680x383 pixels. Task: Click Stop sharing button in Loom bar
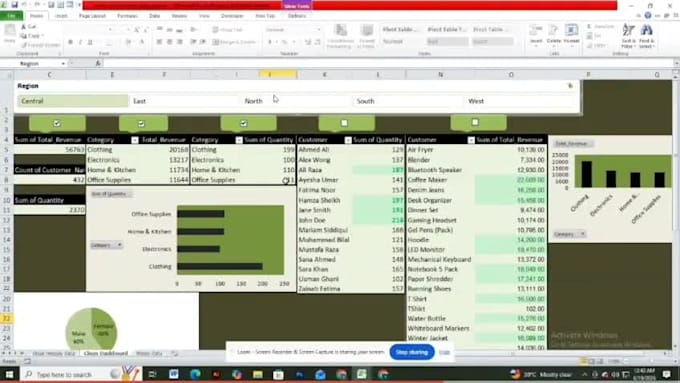[412, 352]
